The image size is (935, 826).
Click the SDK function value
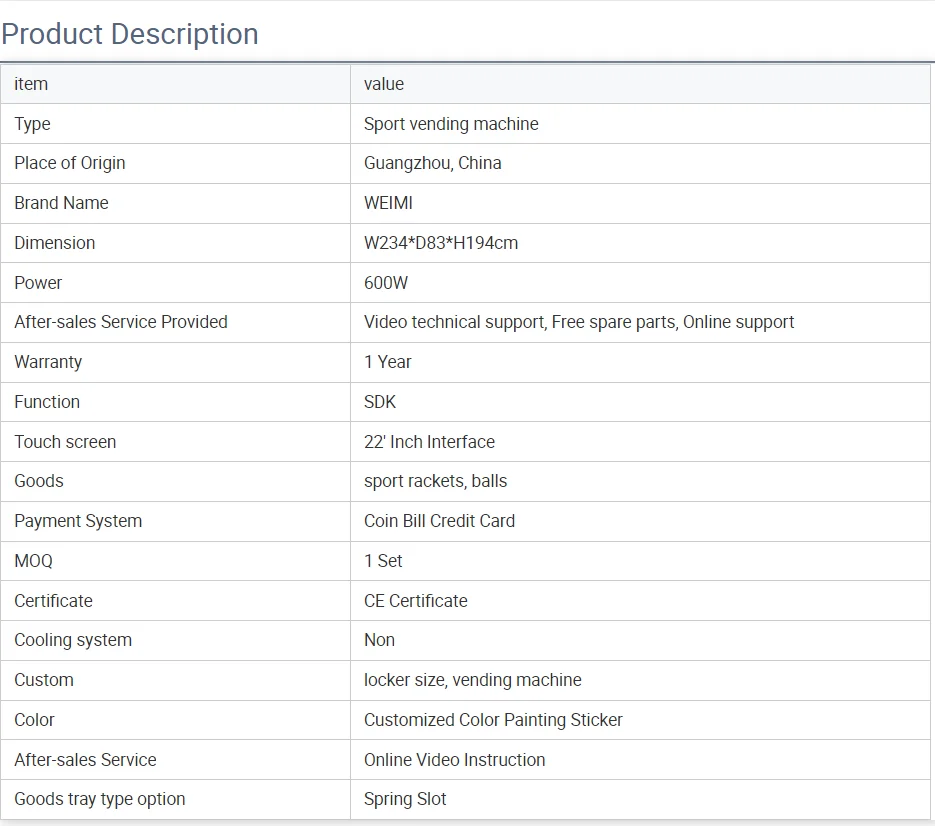coord(380,402)
